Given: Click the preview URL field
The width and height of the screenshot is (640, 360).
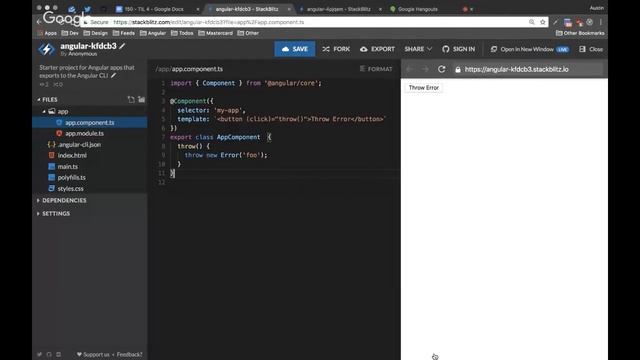Looking at the screenshot, I should (527, 69).
